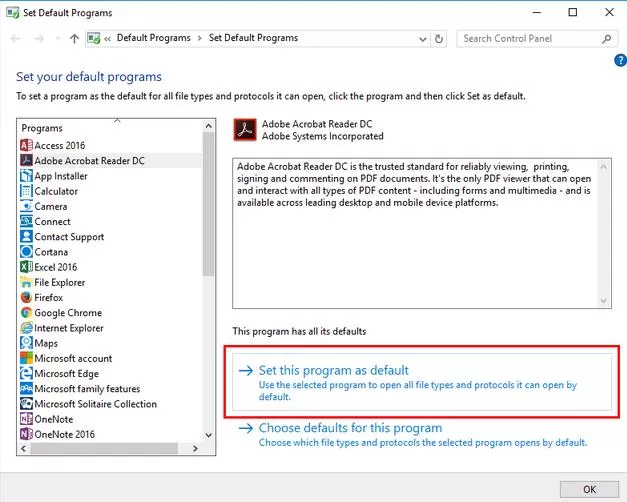Select Excel 2016 in the Programs list

click(111, 267)
